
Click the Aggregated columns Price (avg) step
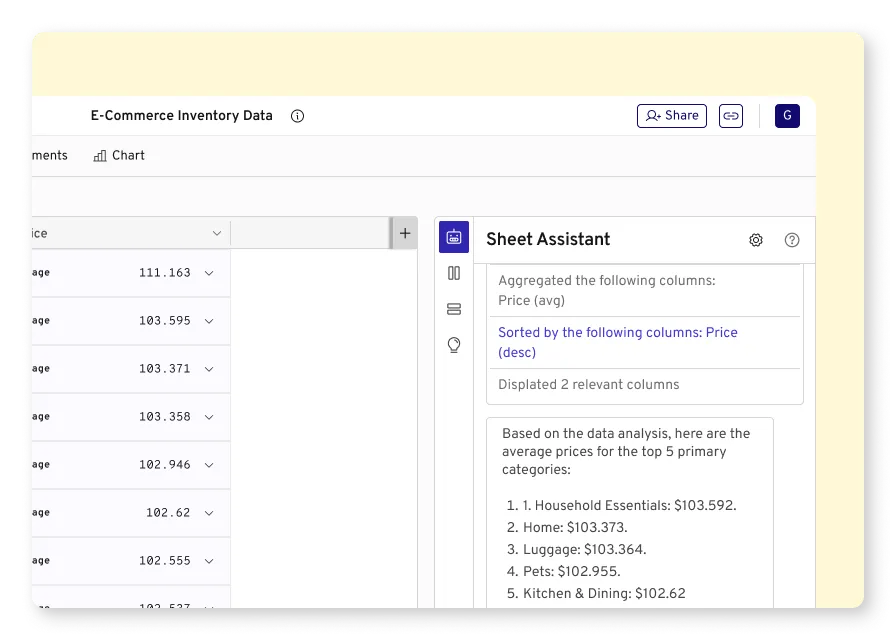point(606,290)
